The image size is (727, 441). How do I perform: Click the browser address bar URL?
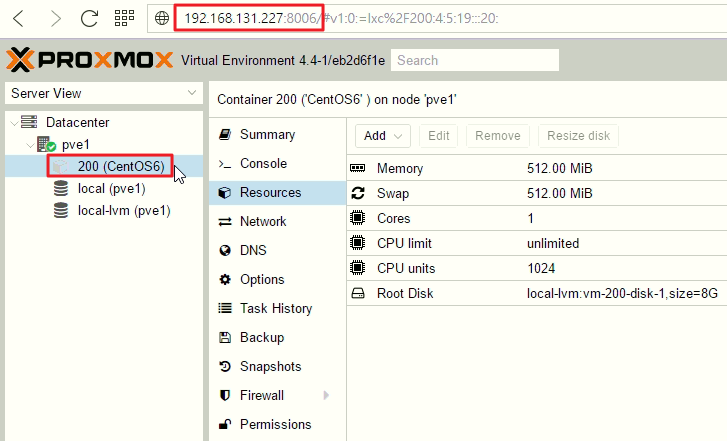coord(341,19)
